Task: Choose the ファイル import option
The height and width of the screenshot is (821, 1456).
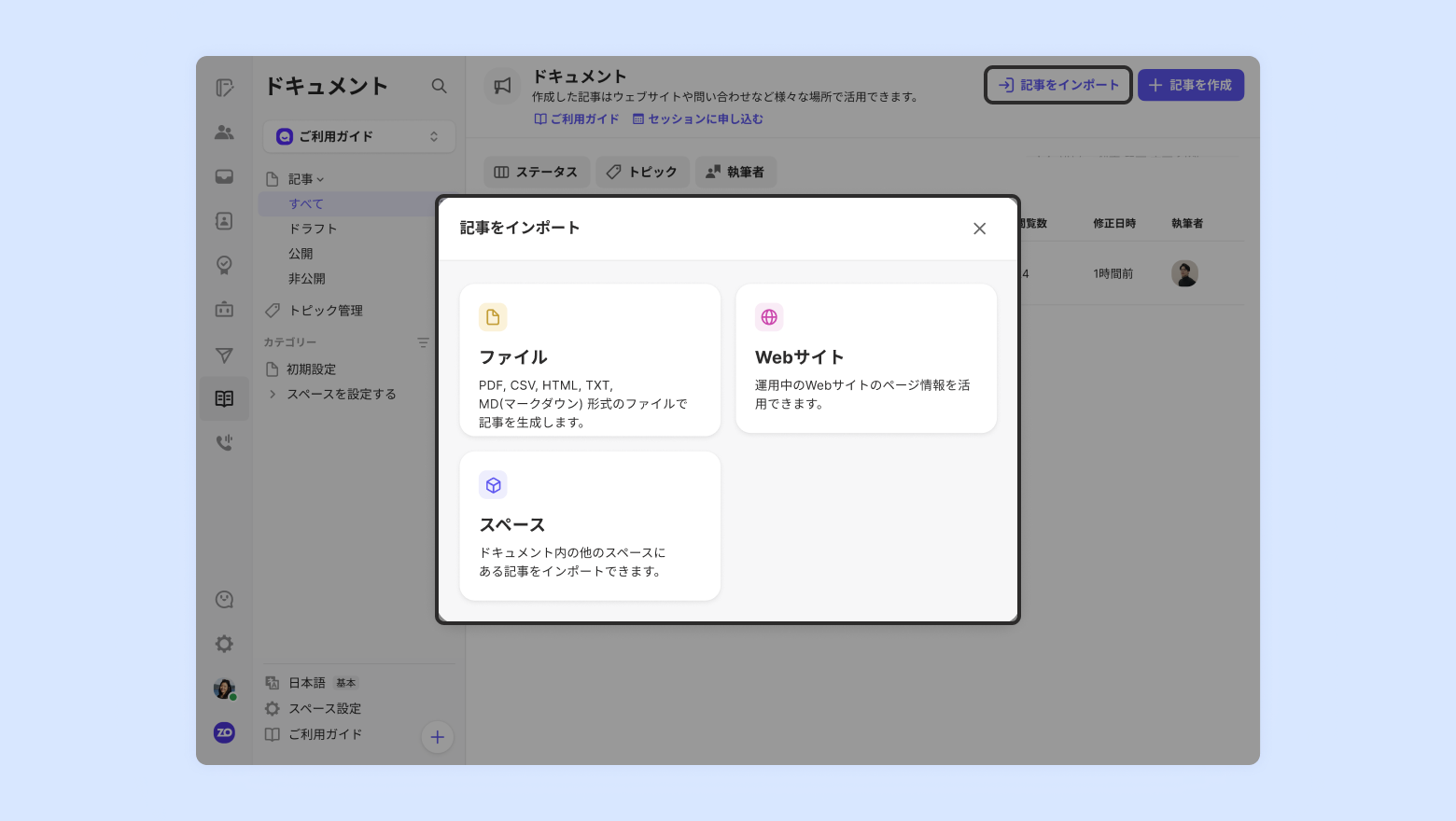Action: 590,359
